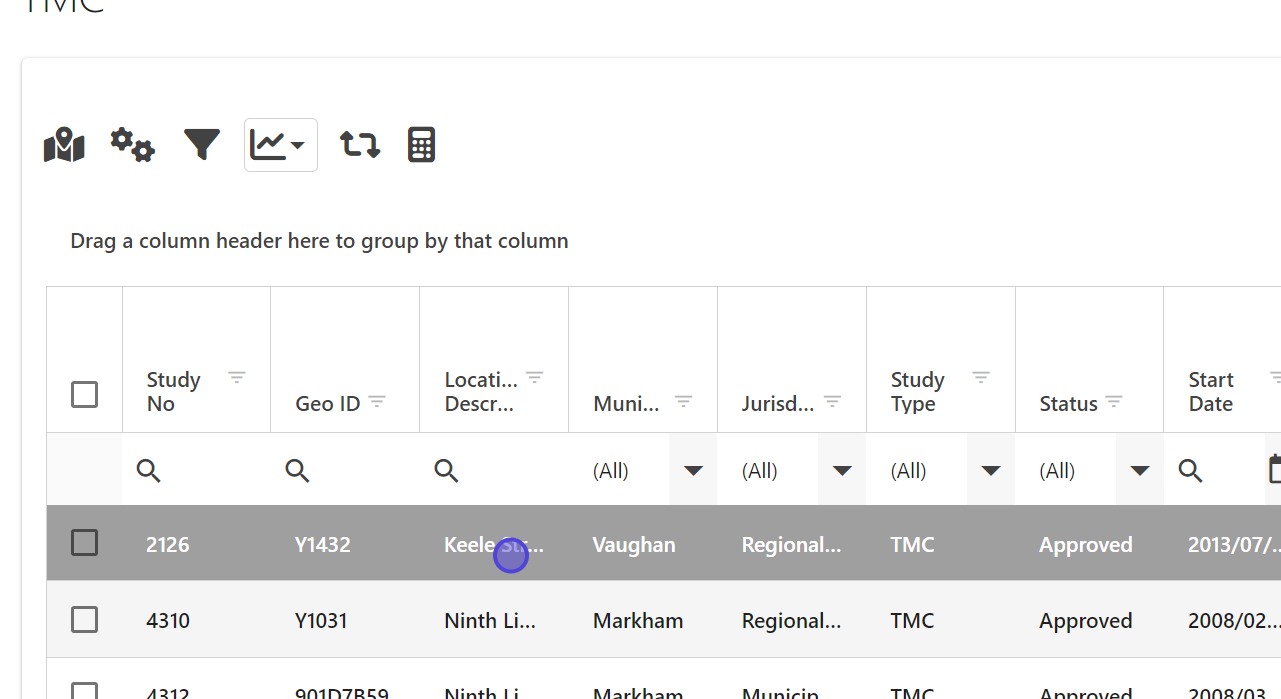Viewport: 1281px width, 699px height.
Task: Click the Geo ID column filter icon
Action: 377,401
